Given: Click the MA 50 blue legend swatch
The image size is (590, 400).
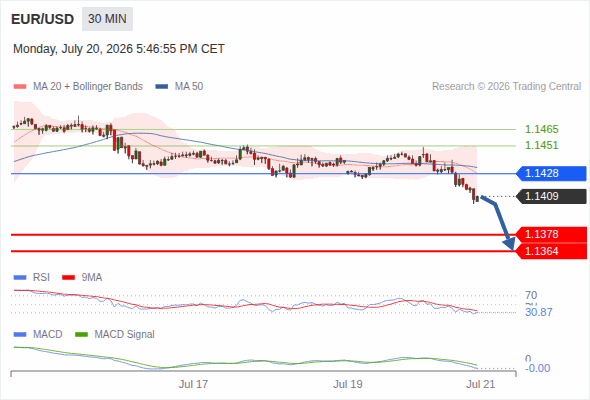Looking at the screenshot, I should [x=162, y=87].
